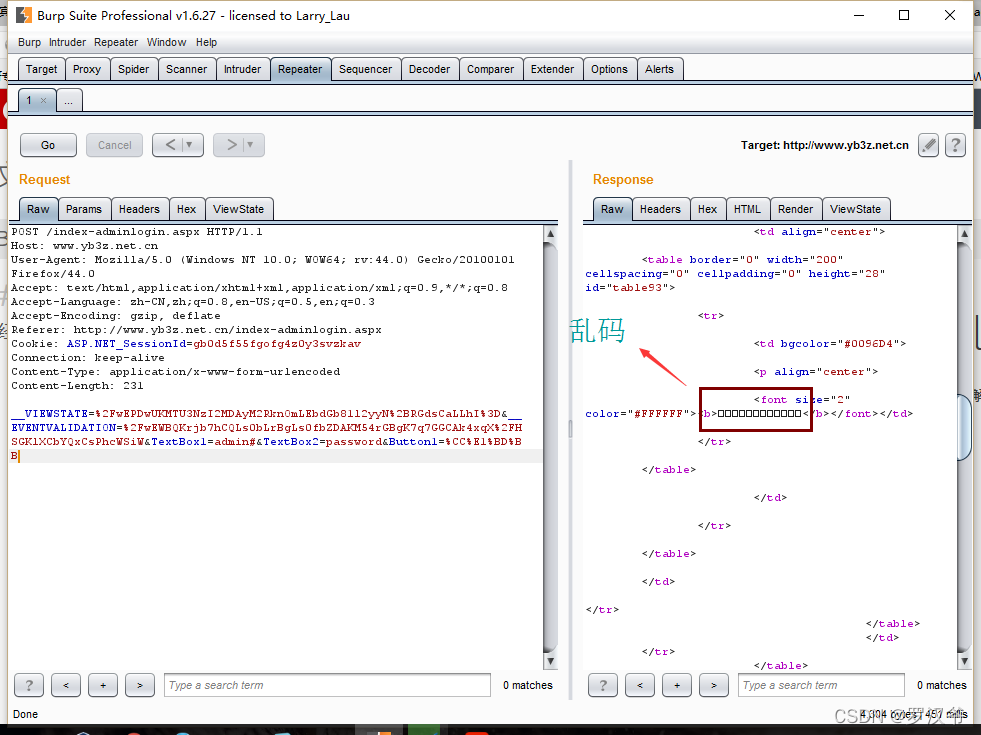Close repeater tab 1 with x
This screenshot has height=735, width=981.
pyautogui.click(x=43, y=100)
